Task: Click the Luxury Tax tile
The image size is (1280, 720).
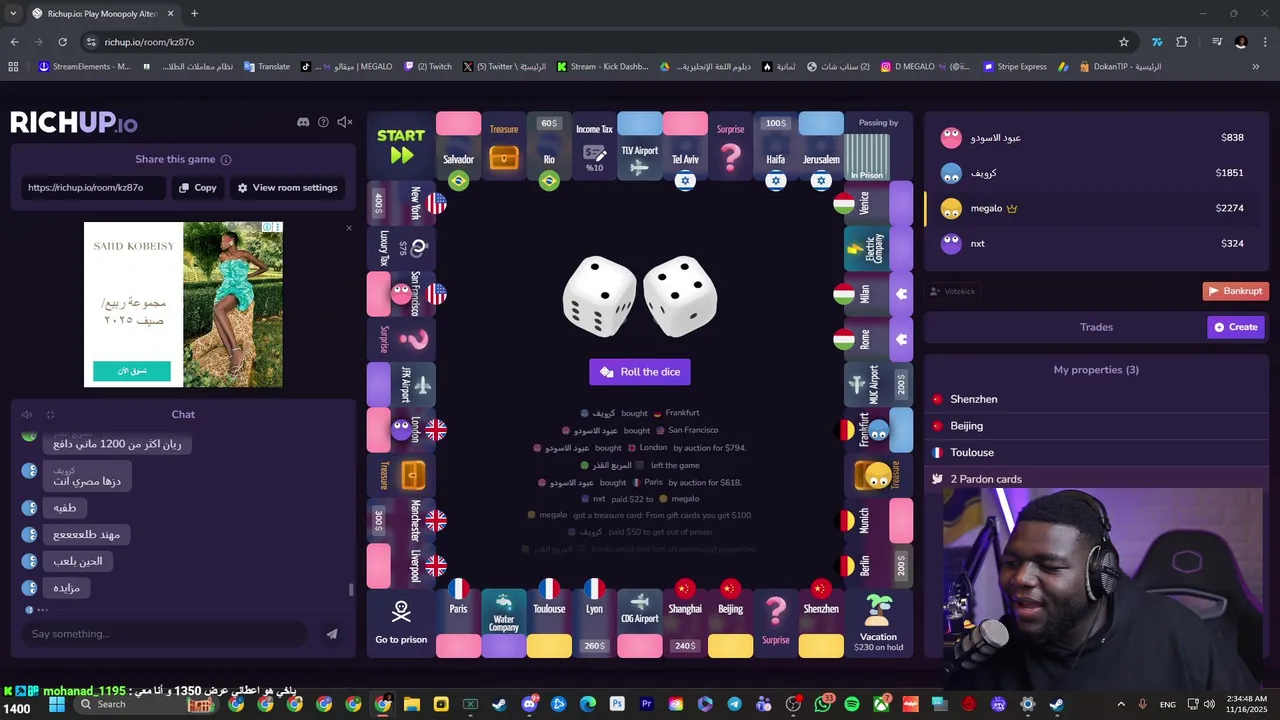Action: pos(401,248)
